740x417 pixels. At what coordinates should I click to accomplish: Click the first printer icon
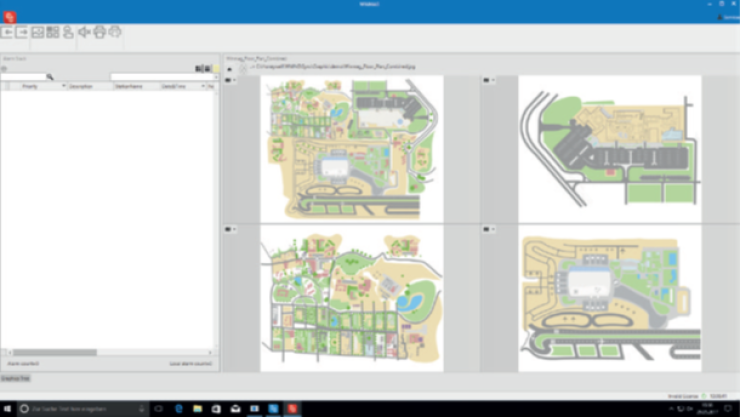click(x=100, y=32)
